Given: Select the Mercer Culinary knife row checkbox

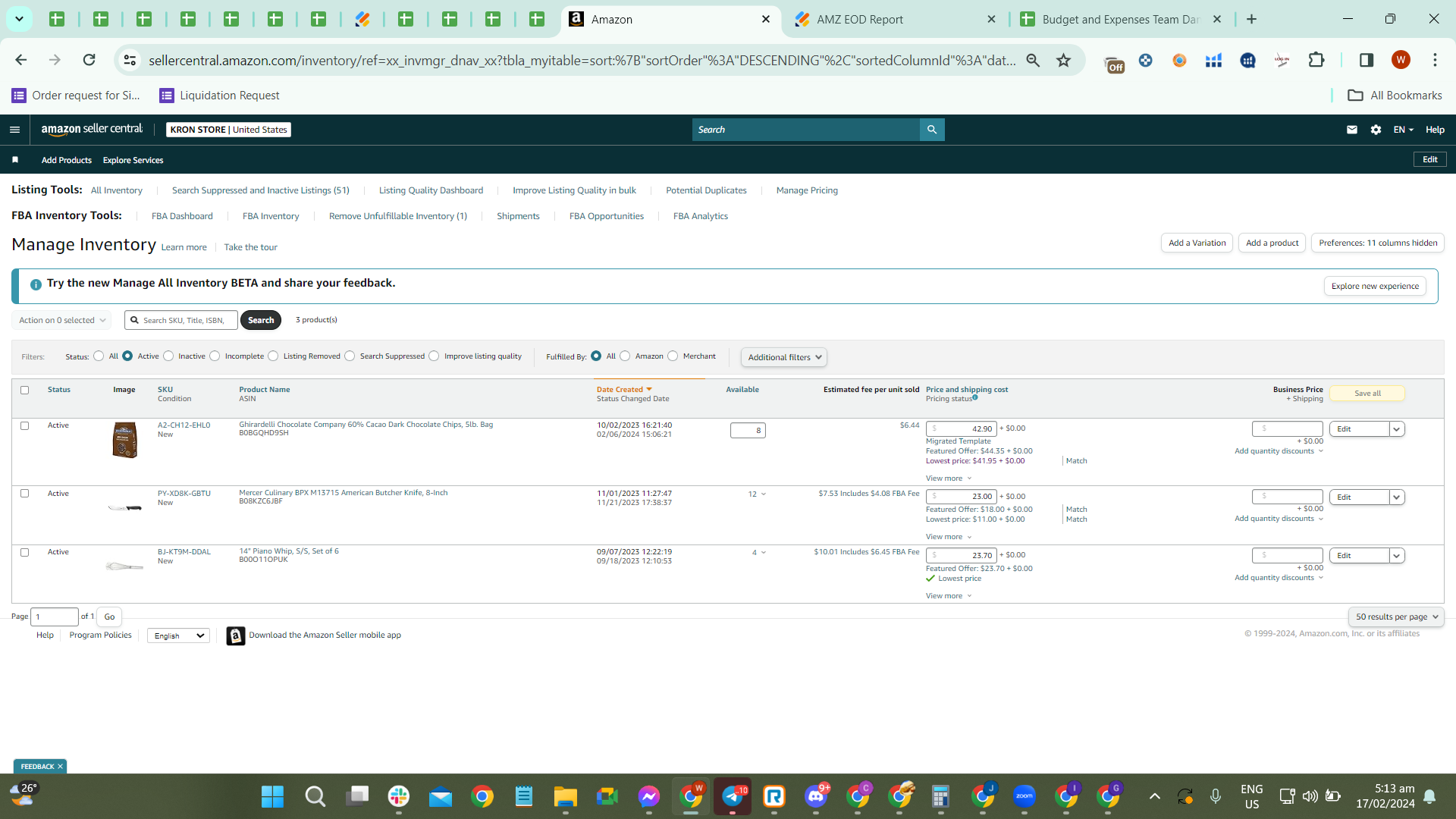Looking at the screenshot, I should 24,494.
